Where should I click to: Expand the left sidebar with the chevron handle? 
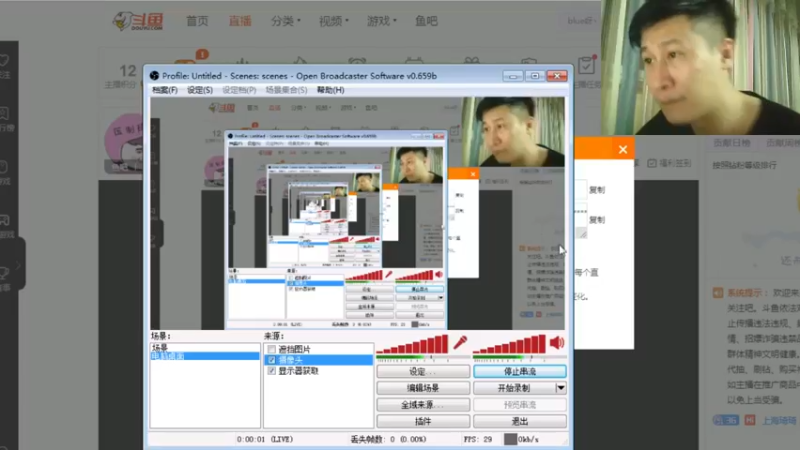tap(18, 265)
